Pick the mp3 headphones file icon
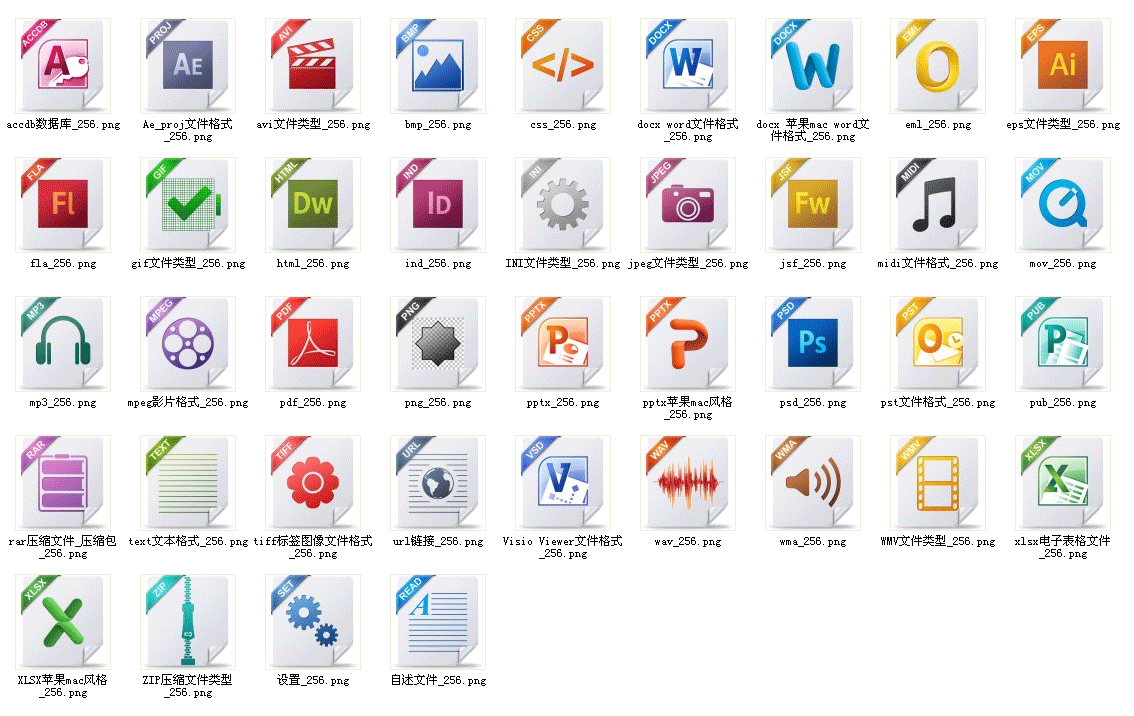Image resolution: width=1134 pixels, height=716 pixels. (63, 344)
